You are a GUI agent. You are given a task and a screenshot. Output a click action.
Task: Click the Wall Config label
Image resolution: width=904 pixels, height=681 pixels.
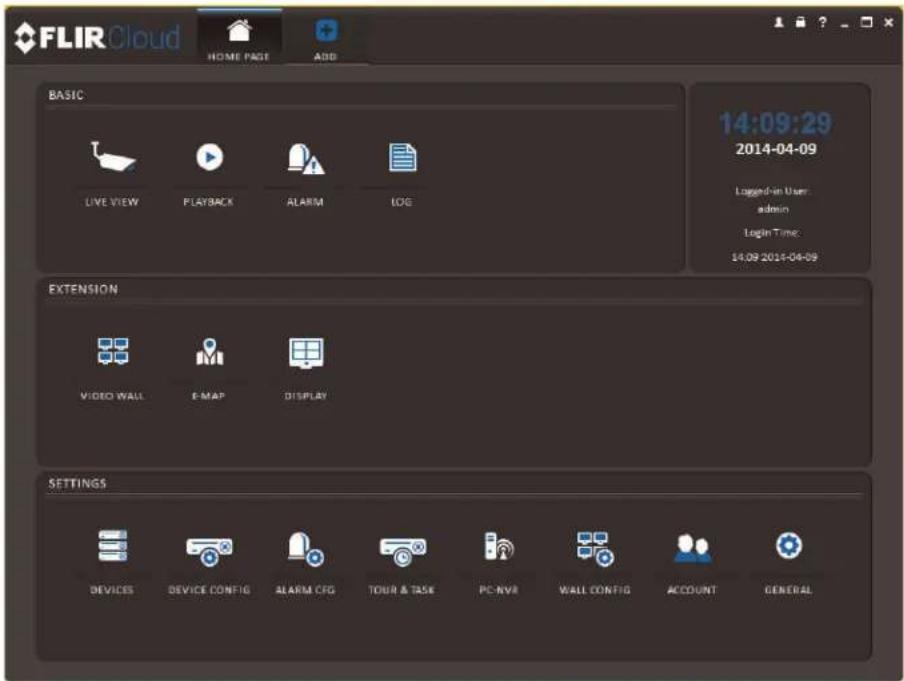(x=595, y=590)
